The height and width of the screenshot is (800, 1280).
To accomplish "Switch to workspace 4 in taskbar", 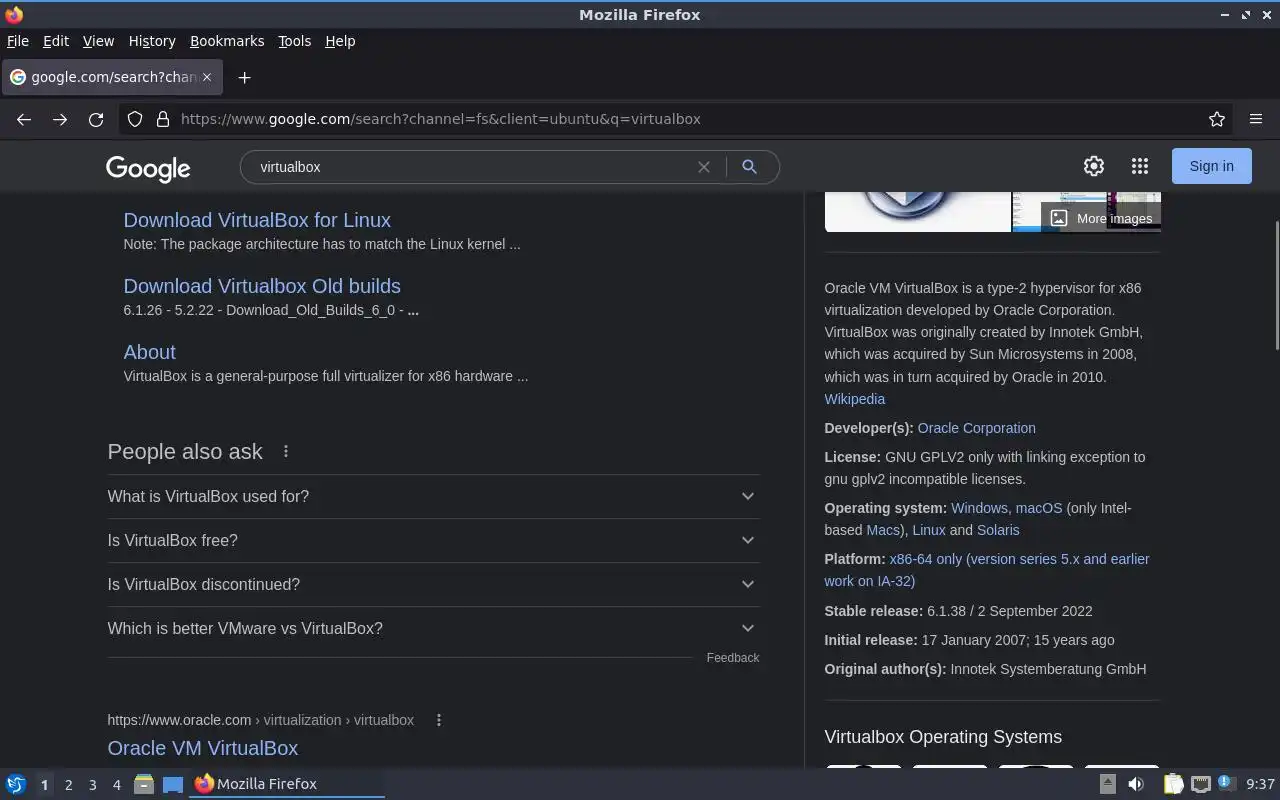I will coord(116,785).
